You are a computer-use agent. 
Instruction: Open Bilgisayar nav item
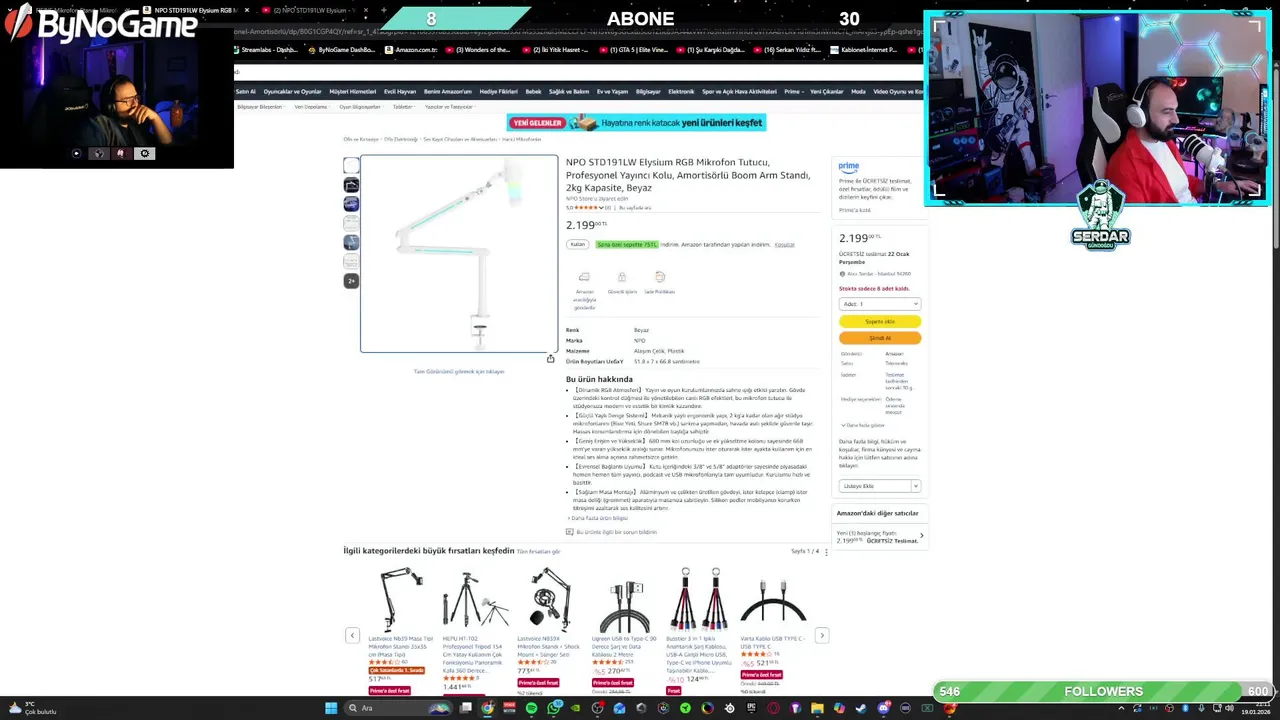648,91
